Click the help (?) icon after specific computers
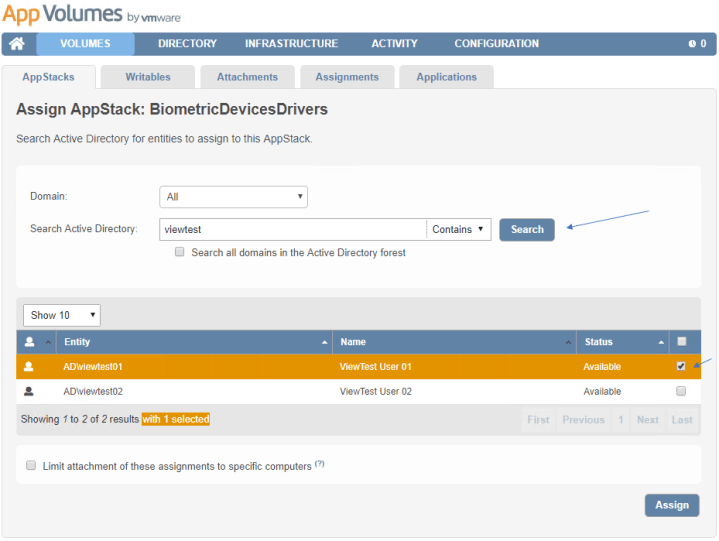This screenshot has width=719, height=541. click(320, 464)
